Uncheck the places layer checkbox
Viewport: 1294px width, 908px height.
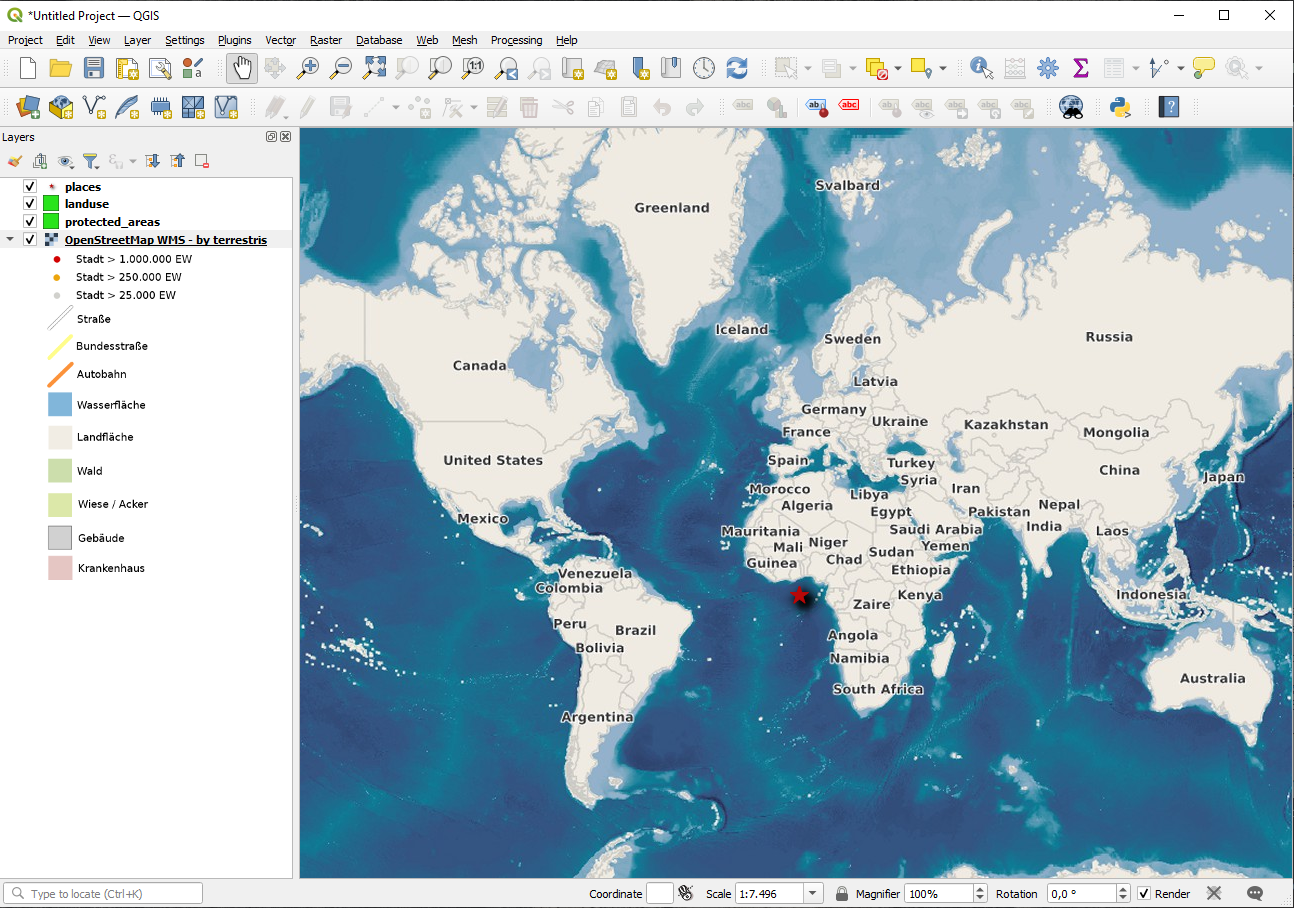[x=30, y=187]
